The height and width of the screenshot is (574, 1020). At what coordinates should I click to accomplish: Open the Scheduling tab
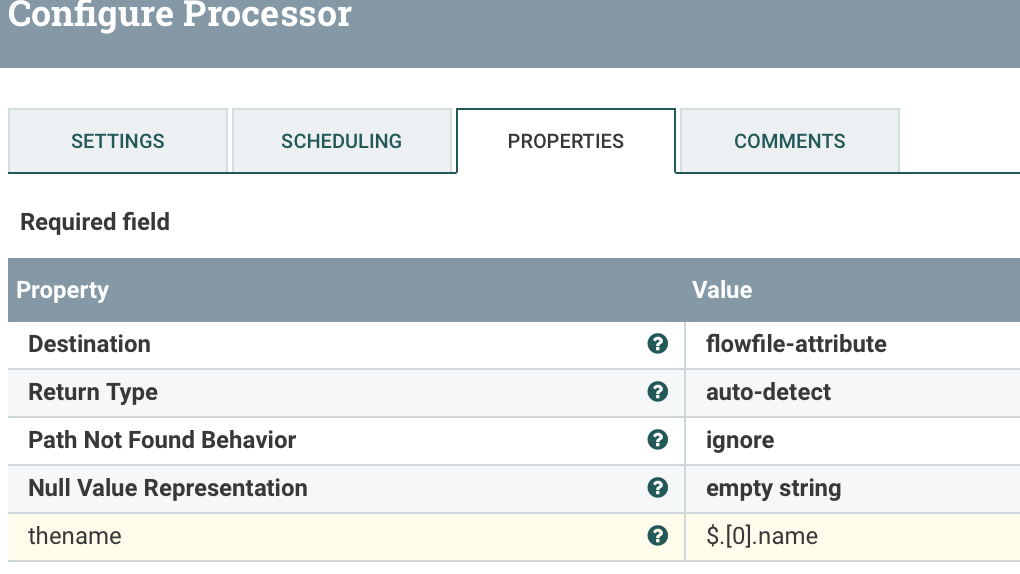tap(341, 141)
